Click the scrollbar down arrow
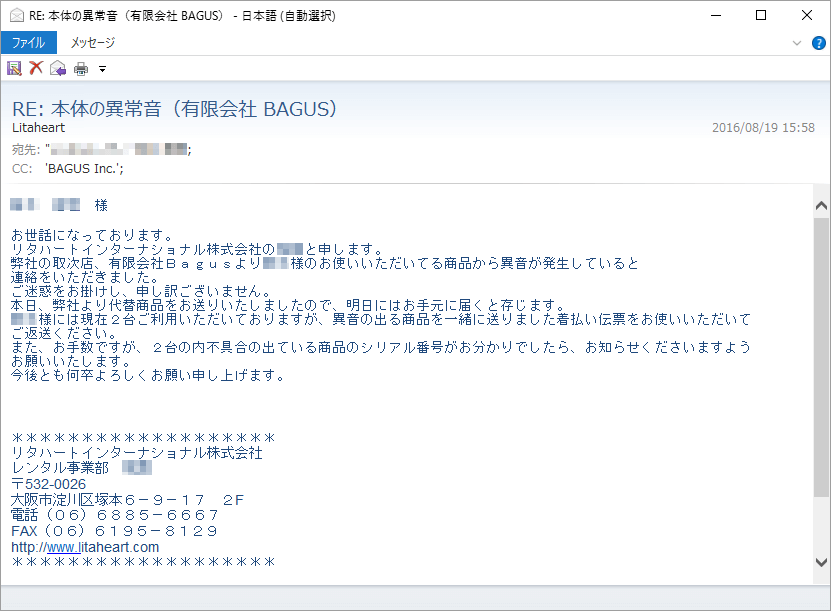831x611 pixels. click(821, 562)
